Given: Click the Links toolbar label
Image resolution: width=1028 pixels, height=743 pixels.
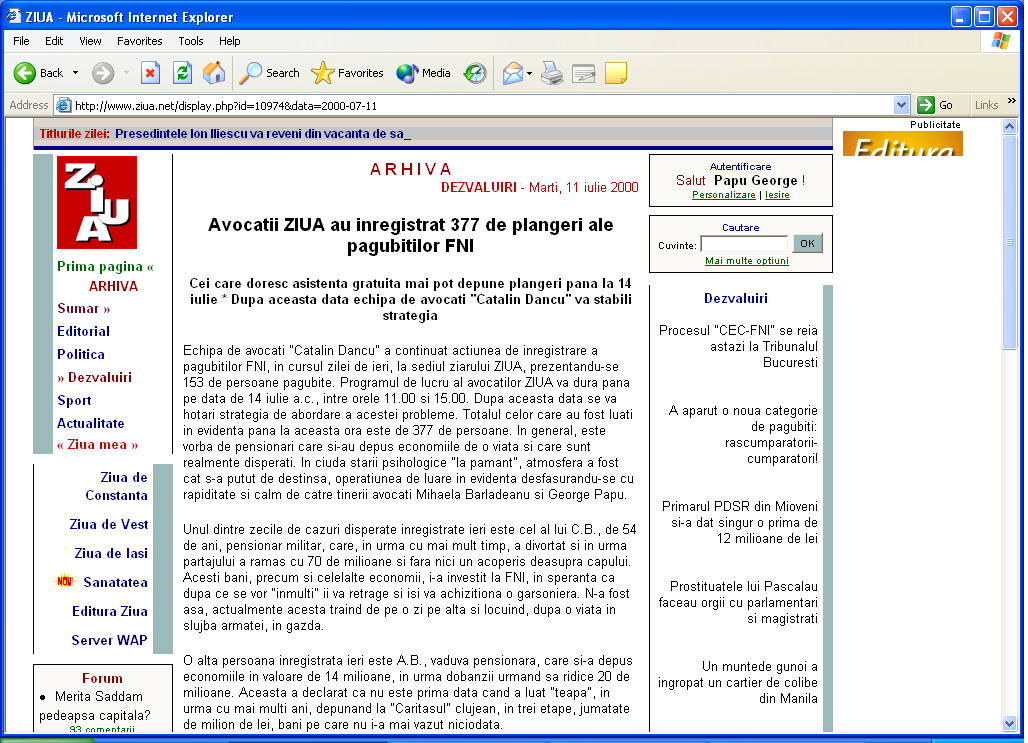Looking at the screenshot, I should [x=986, y=105].
